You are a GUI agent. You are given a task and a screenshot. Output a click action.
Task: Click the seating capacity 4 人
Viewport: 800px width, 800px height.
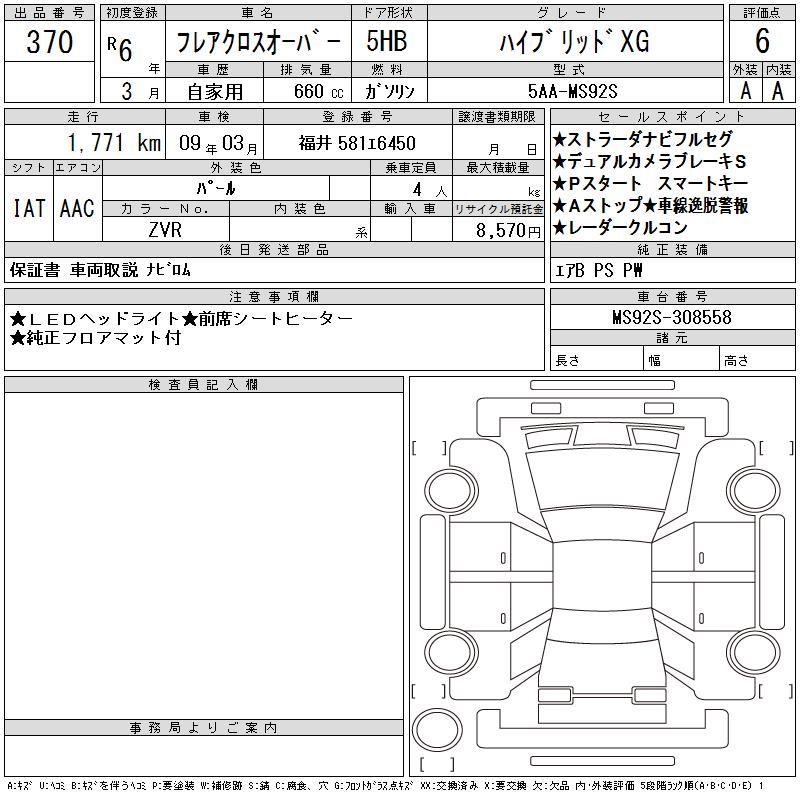point(430,190)
